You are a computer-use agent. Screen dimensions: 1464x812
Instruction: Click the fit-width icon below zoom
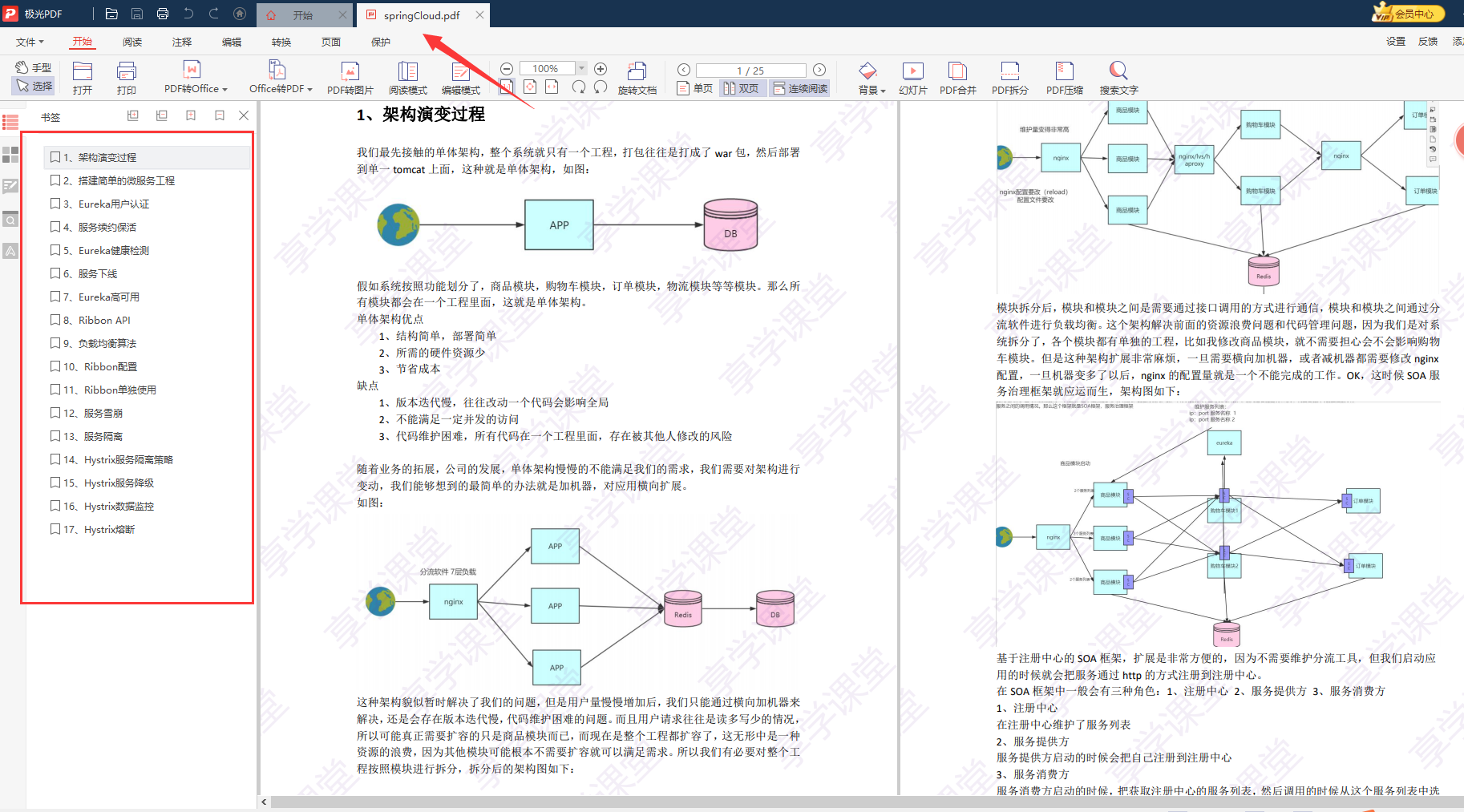pos(552,87)
